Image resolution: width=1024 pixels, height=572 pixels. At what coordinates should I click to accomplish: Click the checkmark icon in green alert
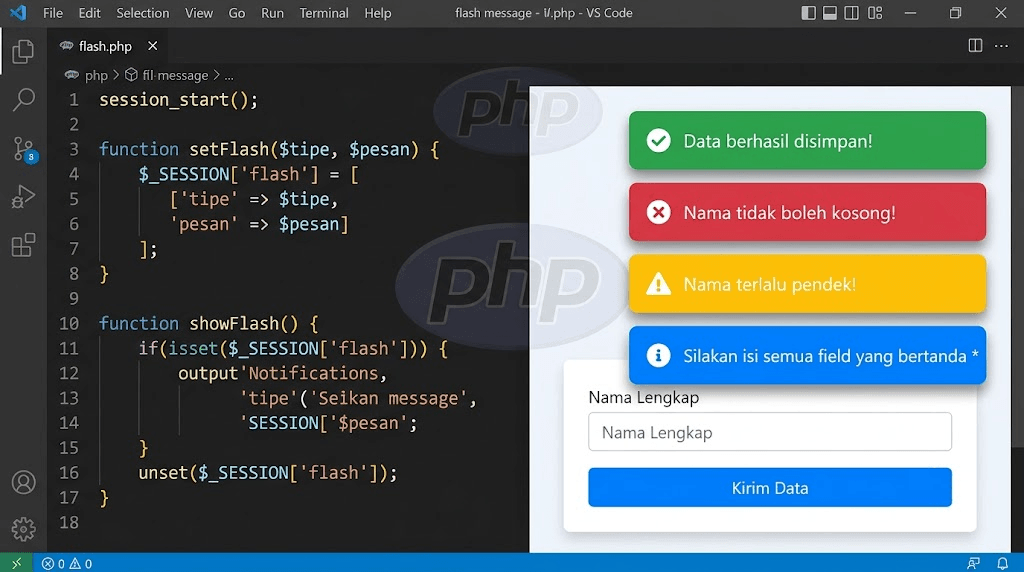point(658,140)
